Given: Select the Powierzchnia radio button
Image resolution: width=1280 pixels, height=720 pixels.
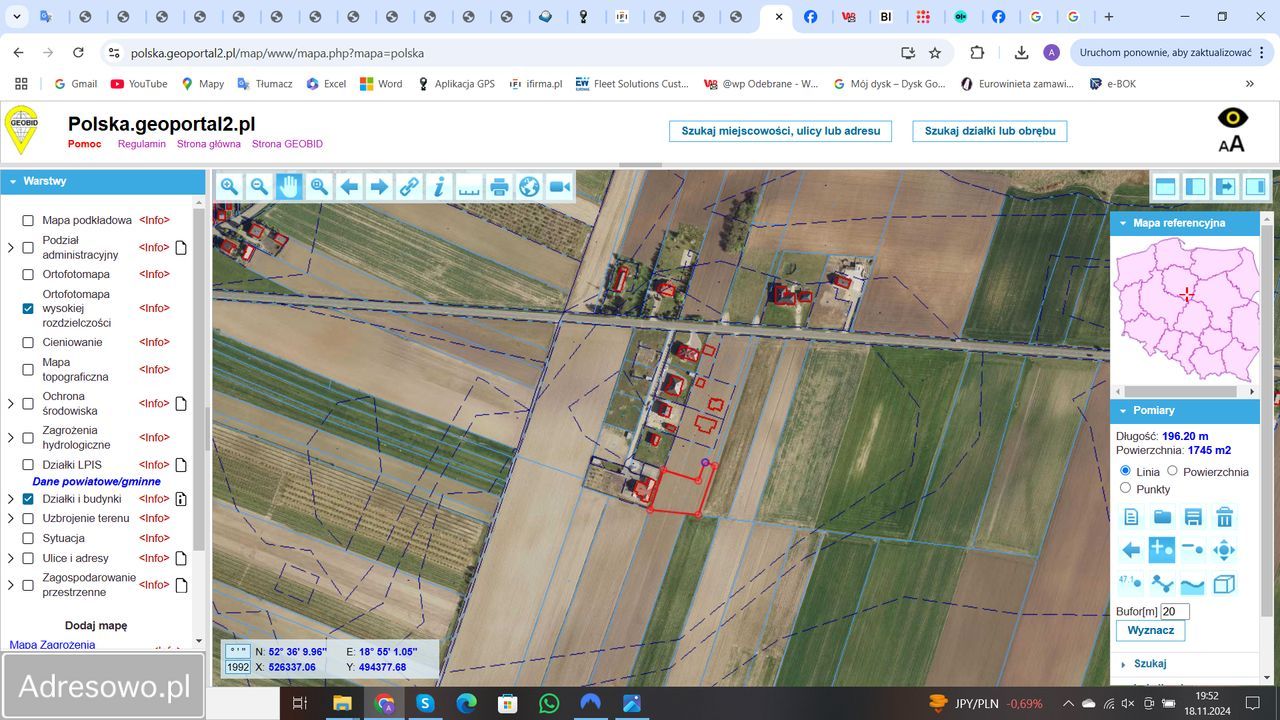Looking at the screenshot, I should tap(1173, 471).
